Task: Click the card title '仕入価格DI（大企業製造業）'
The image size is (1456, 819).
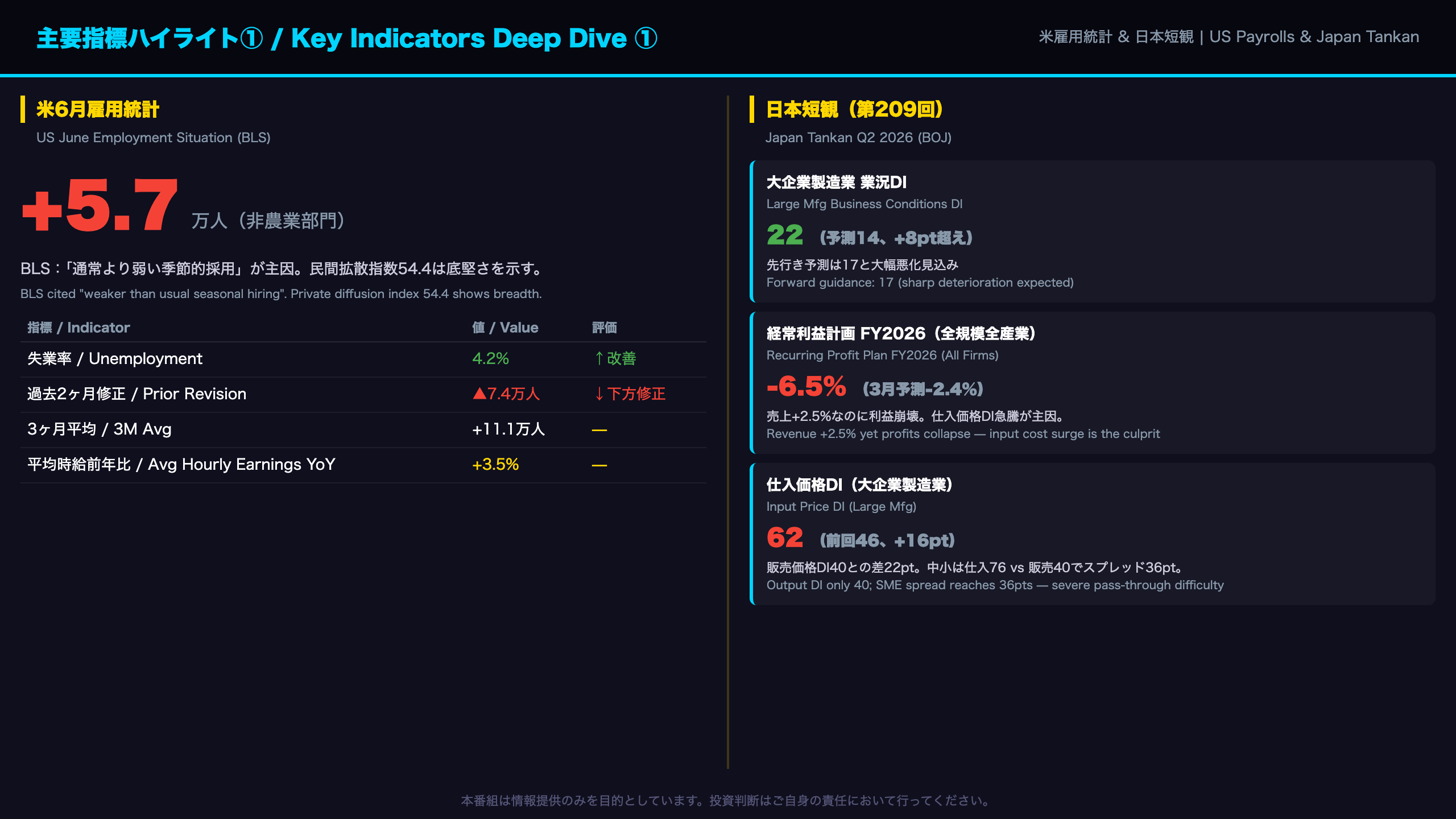Action: (859, 485)
